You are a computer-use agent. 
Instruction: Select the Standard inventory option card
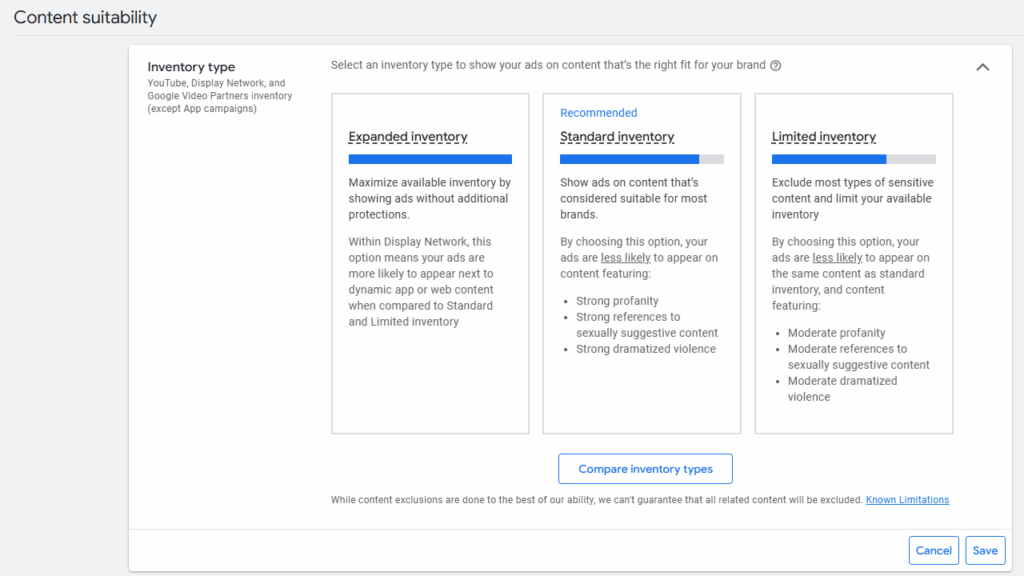pos(641,263)
